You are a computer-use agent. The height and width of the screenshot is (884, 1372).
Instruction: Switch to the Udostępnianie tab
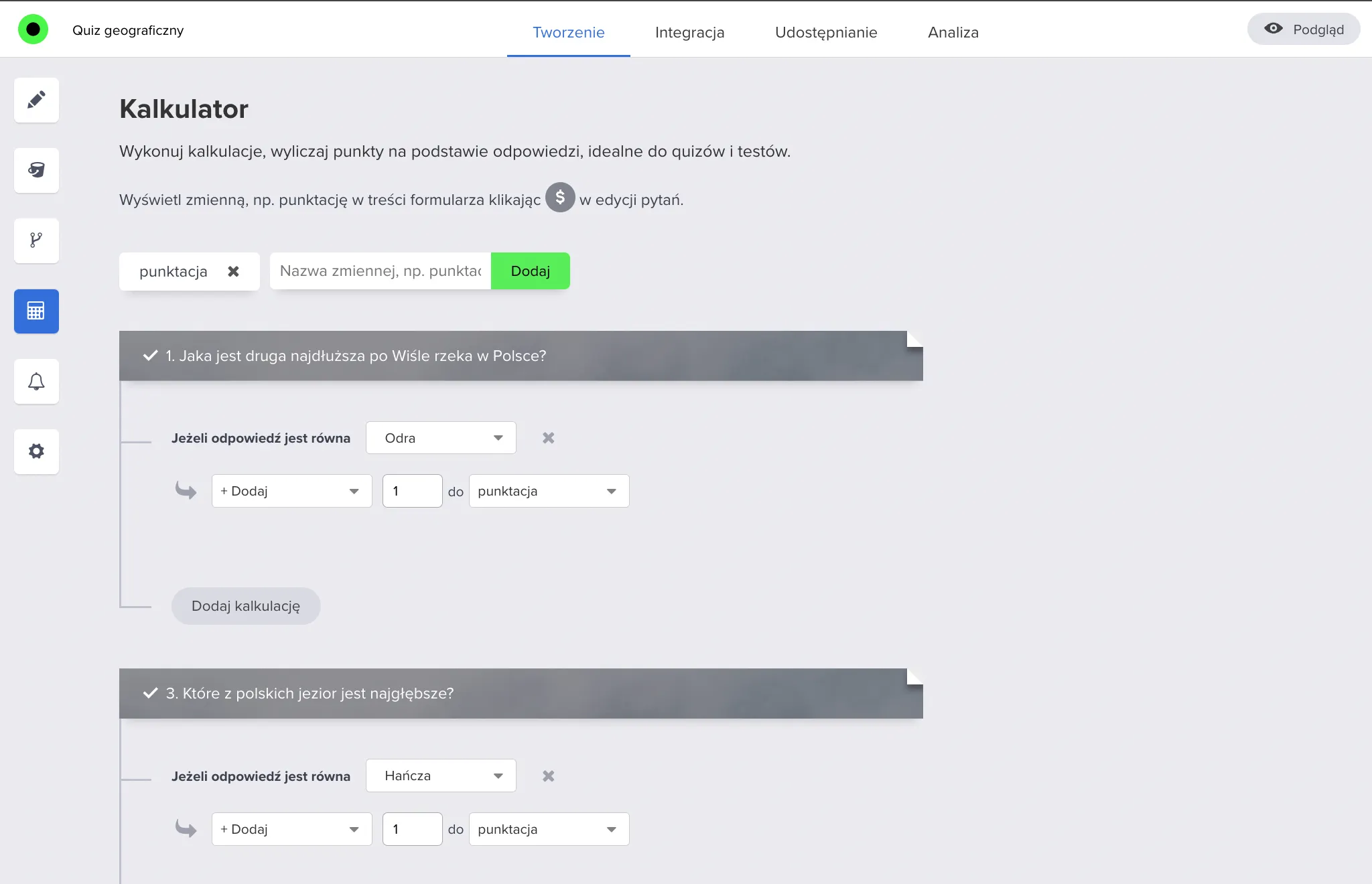pos(826,32)
